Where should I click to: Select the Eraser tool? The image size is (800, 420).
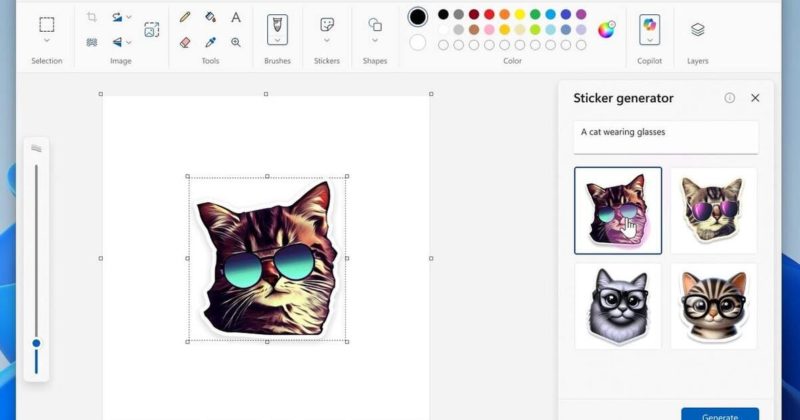coord(185,42)
